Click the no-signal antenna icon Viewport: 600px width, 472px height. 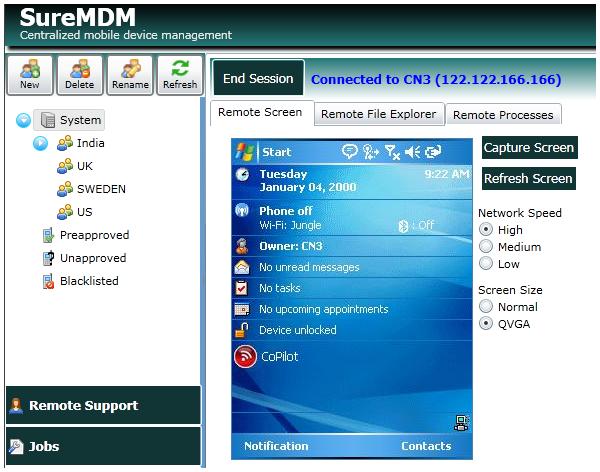pos(392,152)
